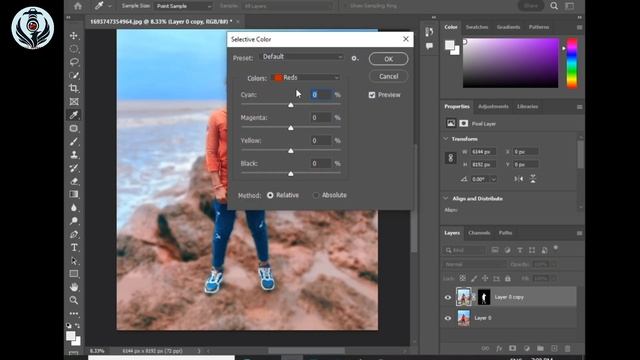Select the Path Selection tool

click(x=74, y=260)
